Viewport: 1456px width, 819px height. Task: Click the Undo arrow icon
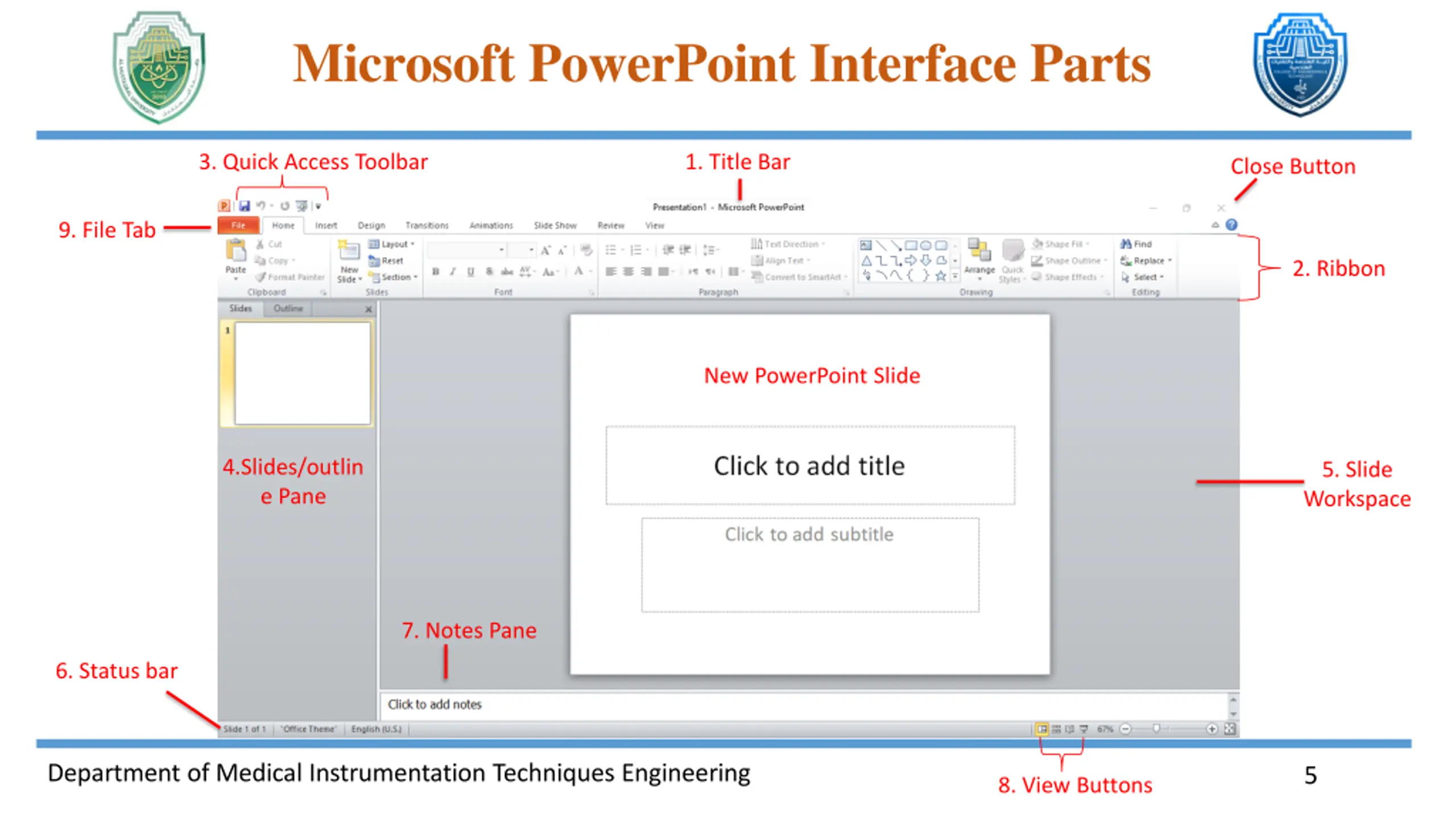point(261,206)
